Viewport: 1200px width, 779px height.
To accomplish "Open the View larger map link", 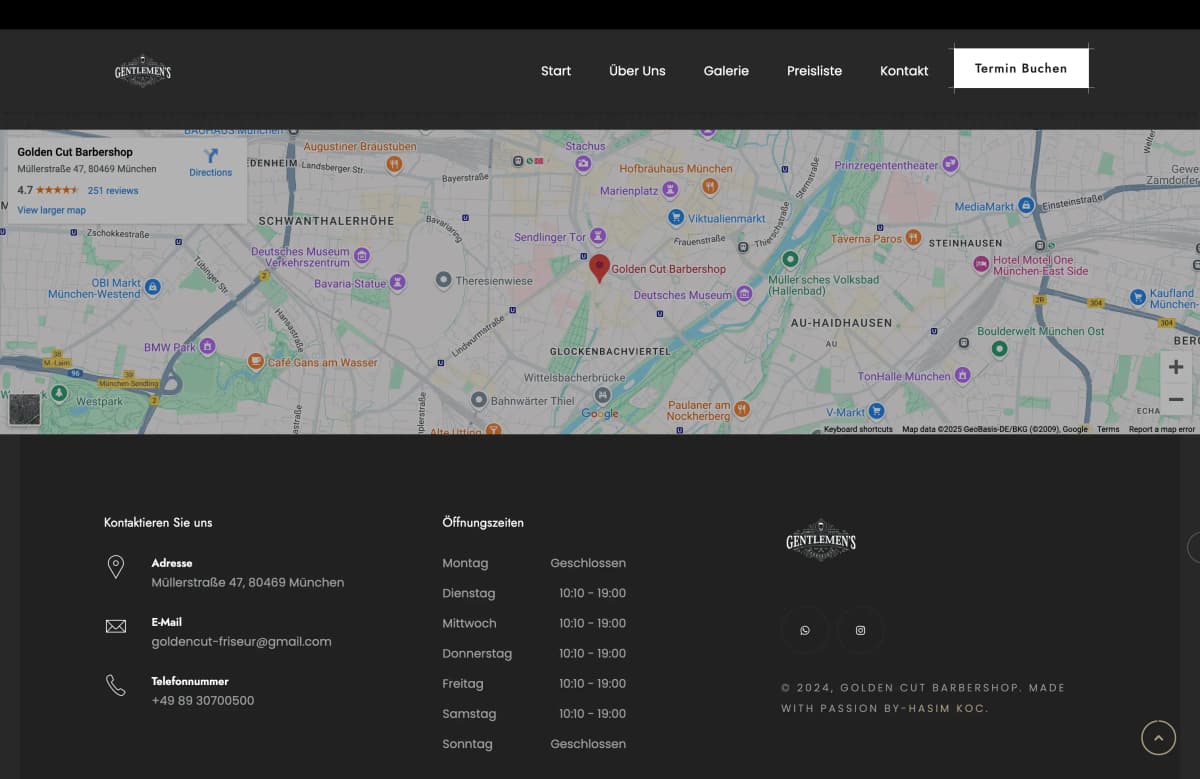I will [x=51, y=210].
